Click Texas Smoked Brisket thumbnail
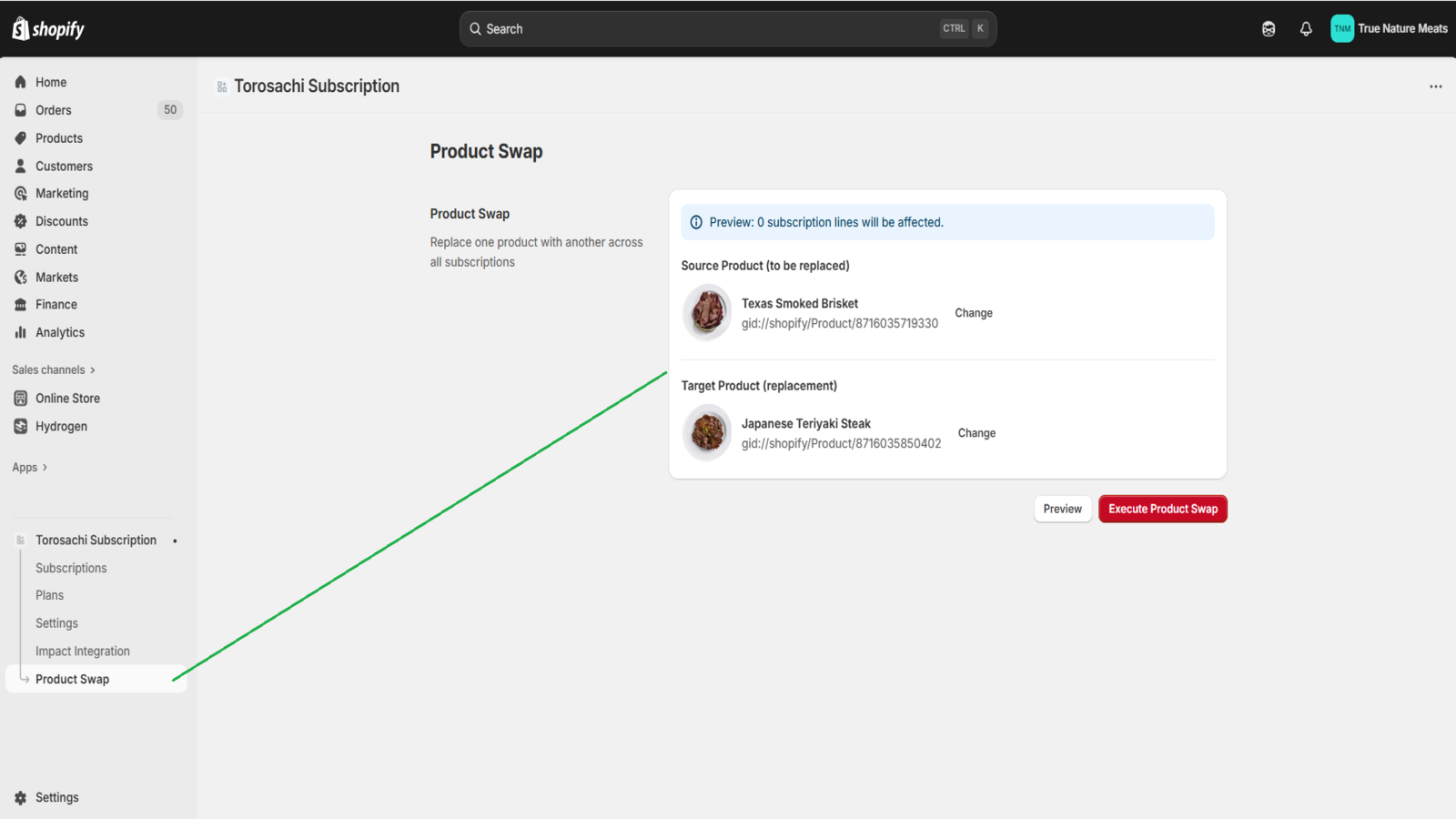The width and height of the screenshot is (1456, 819). tap(707, 312)
